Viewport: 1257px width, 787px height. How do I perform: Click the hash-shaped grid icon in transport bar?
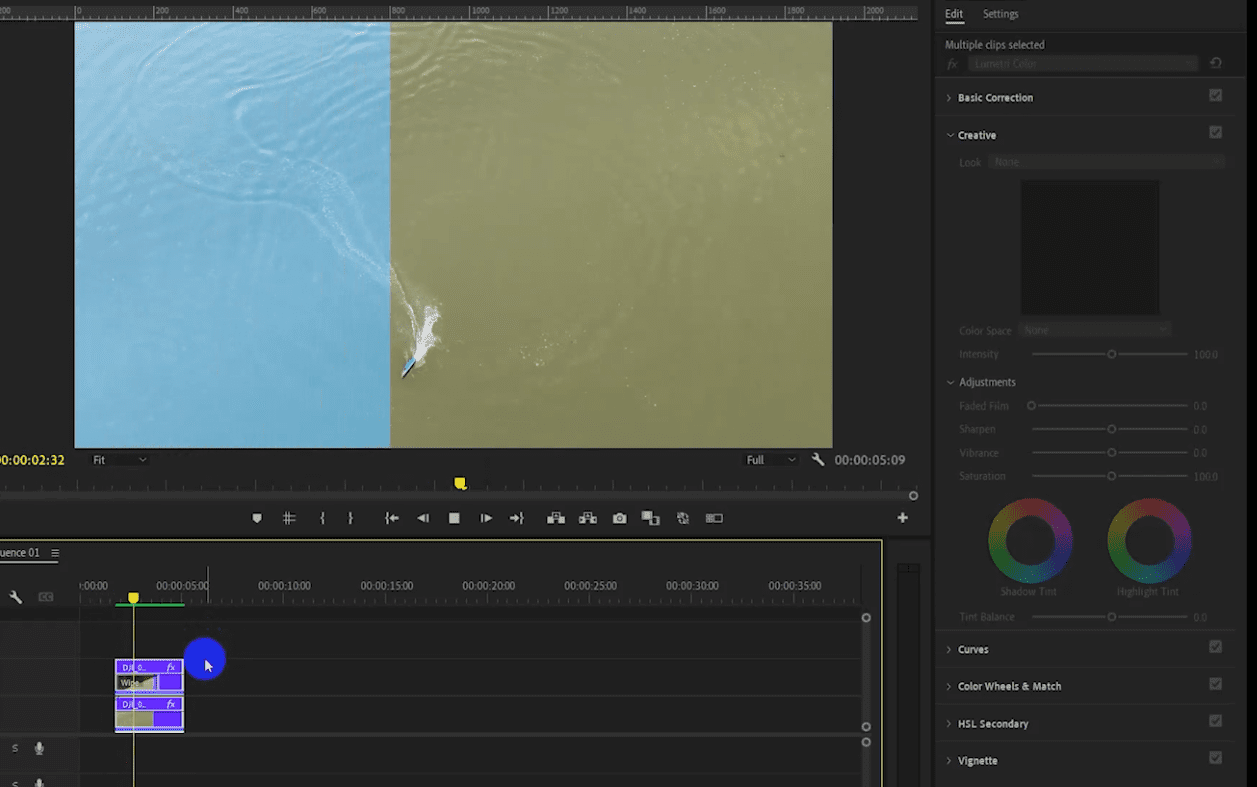[x=289, y=518]
